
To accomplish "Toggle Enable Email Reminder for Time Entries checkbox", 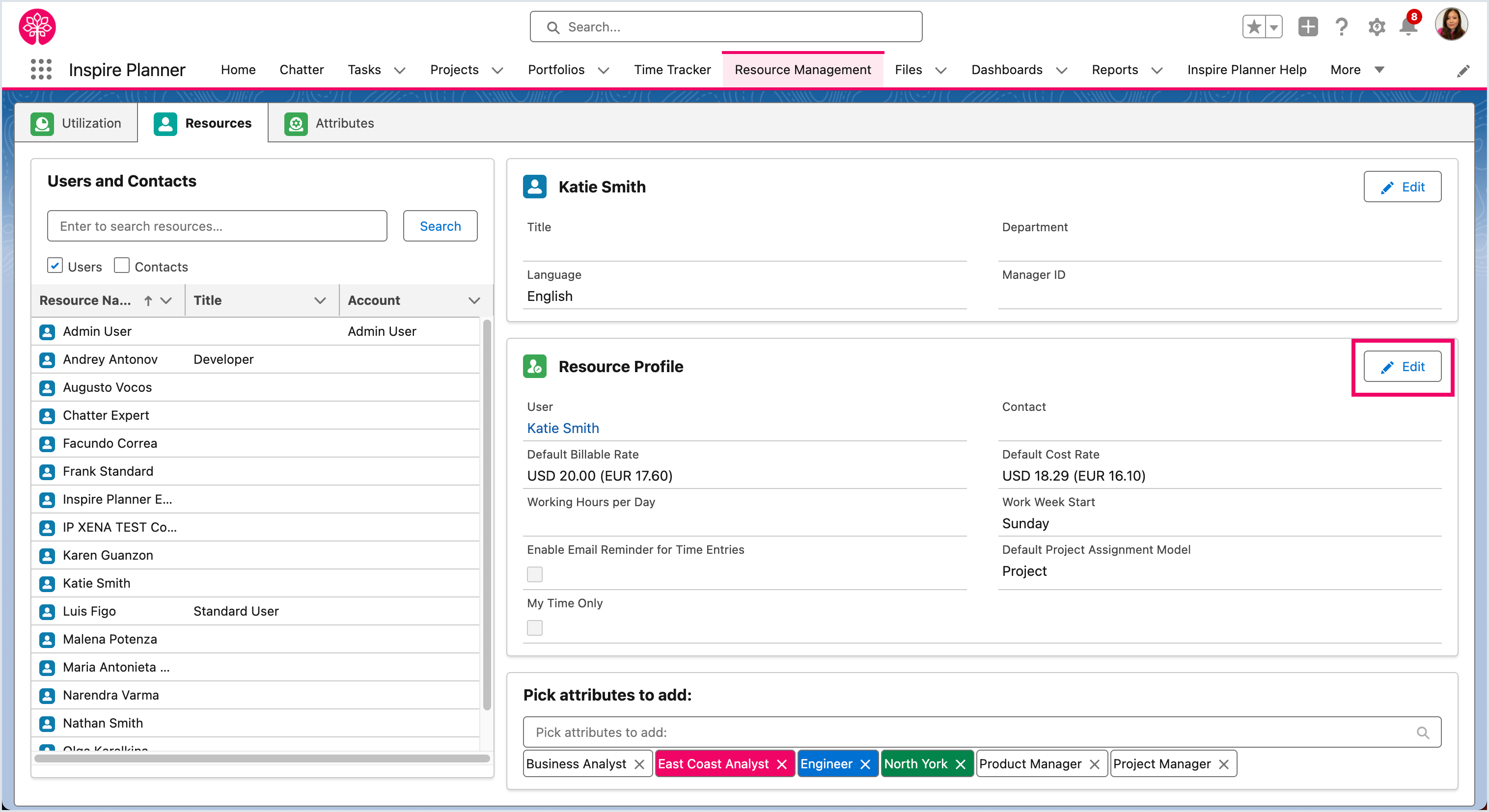I will tap(535, 574).
